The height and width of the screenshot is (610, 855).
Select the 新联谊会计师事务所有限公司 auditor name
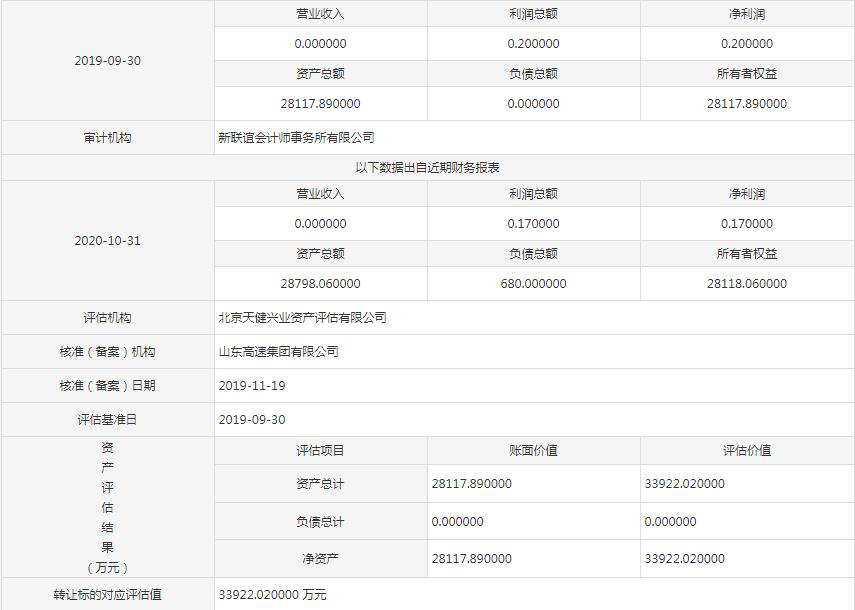pyautogui.click(x=296, y=138)
